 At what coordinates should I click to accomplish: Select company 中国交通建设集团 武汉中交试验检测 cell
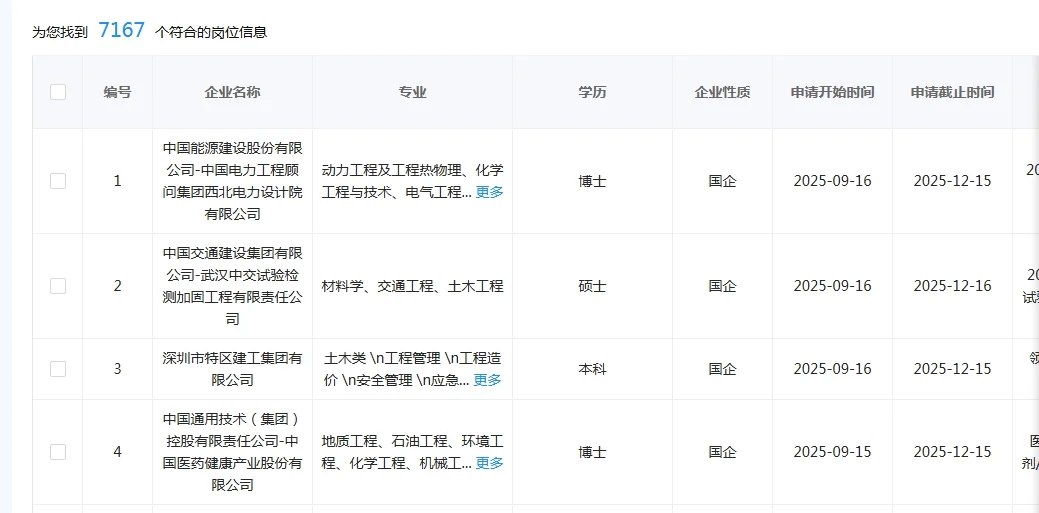click(233, 286)
